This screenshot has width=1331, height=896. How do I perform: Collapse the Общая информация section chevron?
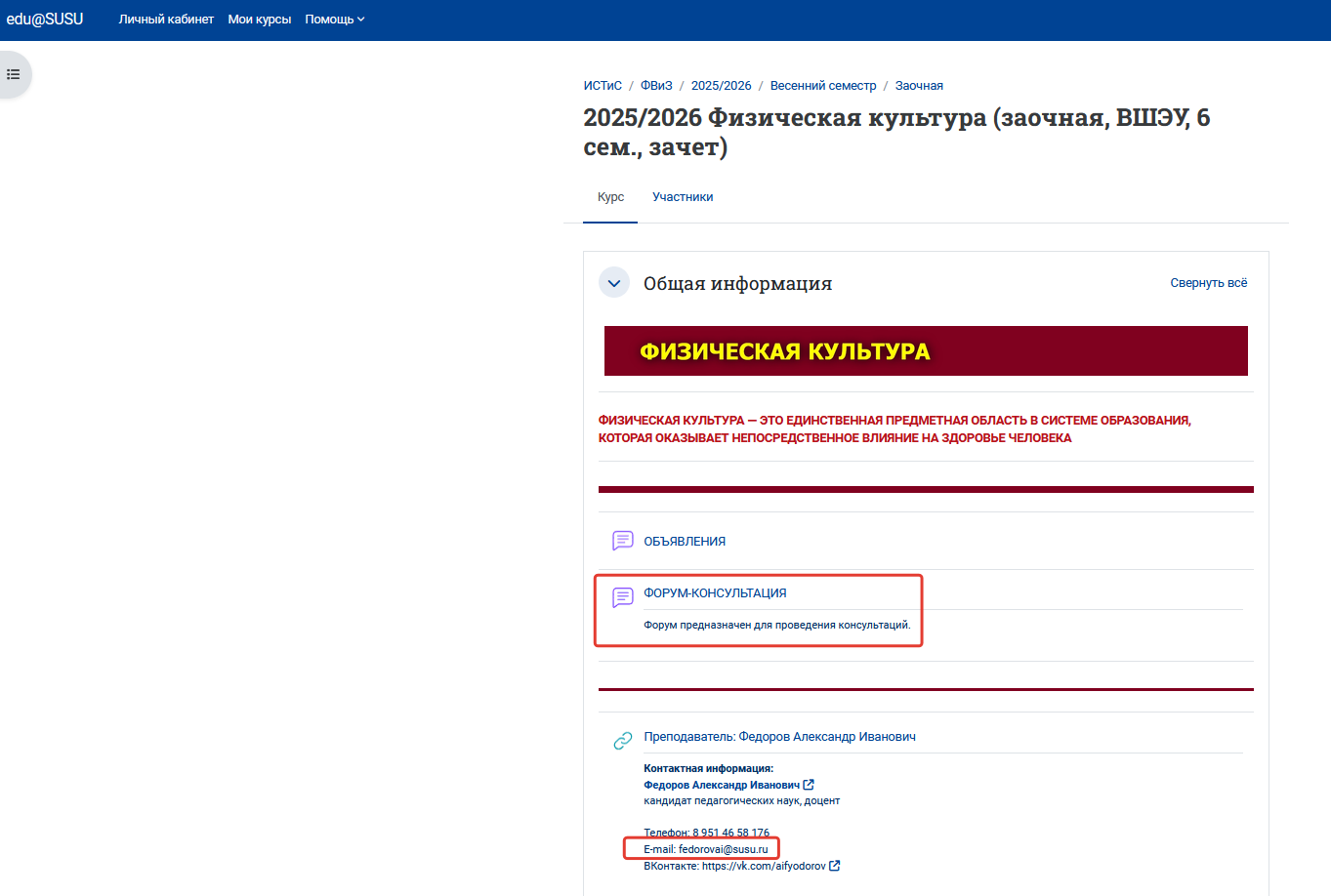pos(614,283)
